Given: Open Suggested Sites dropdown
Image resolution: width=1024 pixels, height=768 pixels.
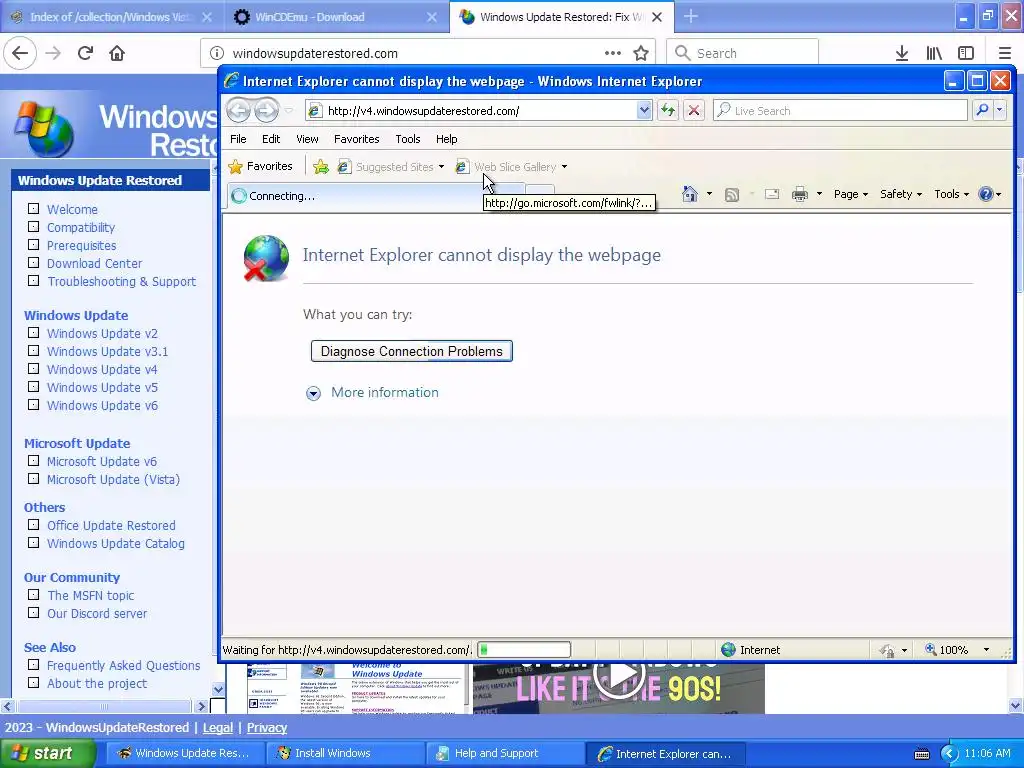Looking at the screenshot, I should [441, 167].
